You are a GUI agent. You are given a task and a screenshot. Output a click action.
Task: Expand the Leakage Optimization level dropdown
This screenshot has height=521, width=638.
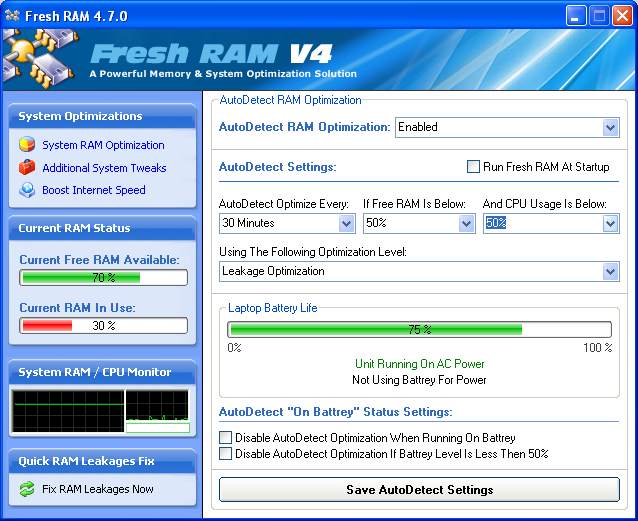pyautogui.click(x=610, y=271)
